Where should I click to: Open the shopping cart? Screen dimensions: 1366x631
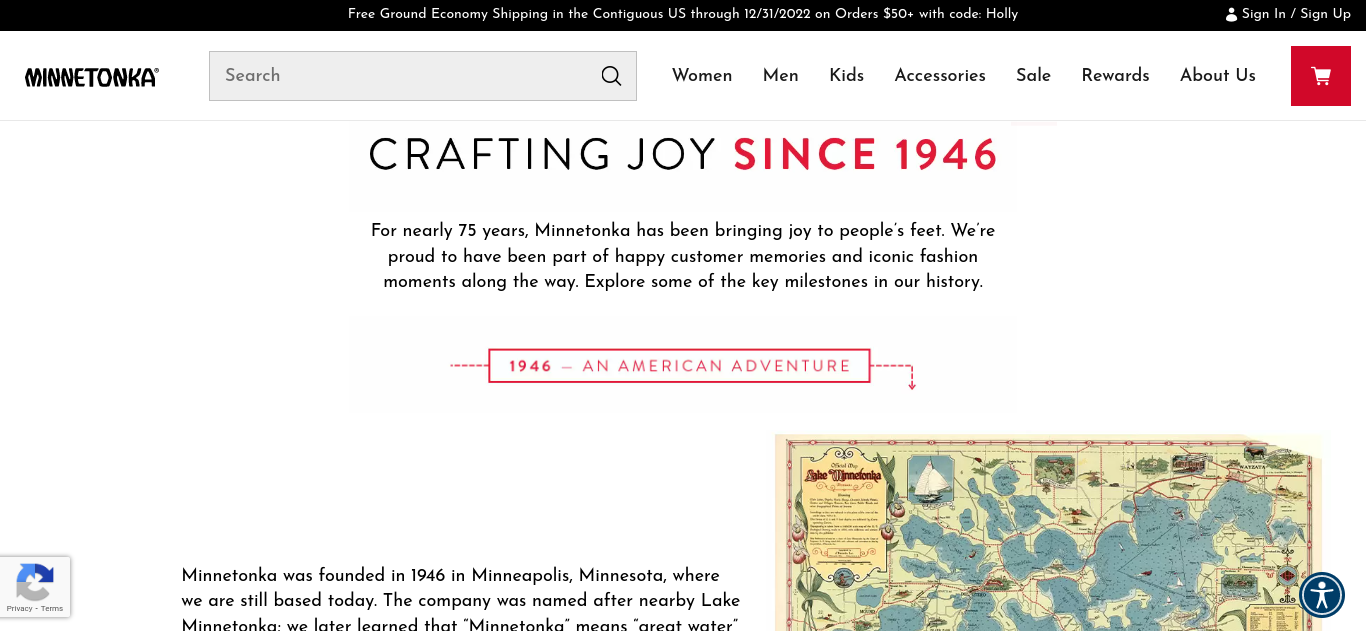coord(1320,76)
